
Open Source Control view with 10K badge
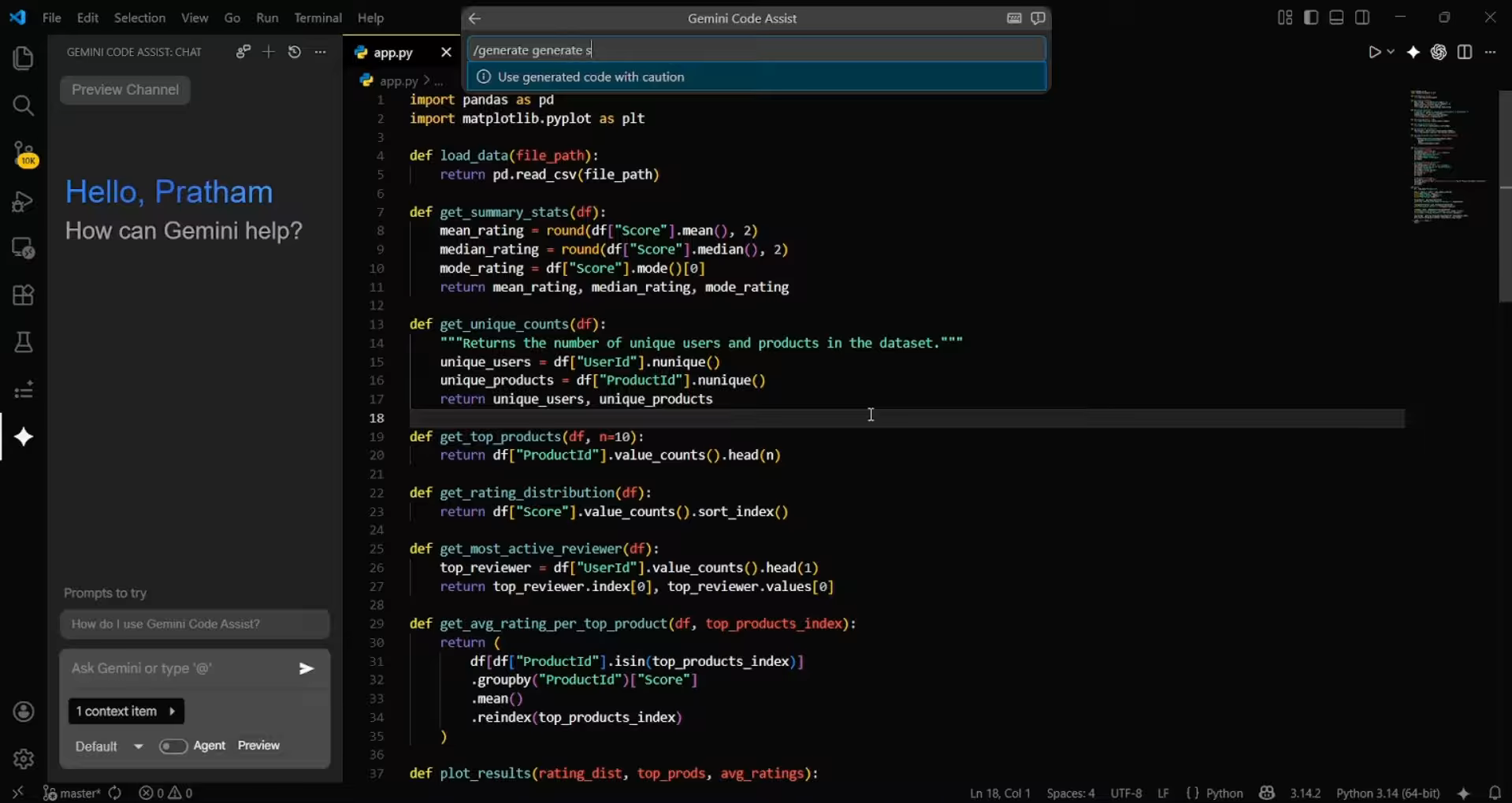pyautogui.click(x=23, y=154)
